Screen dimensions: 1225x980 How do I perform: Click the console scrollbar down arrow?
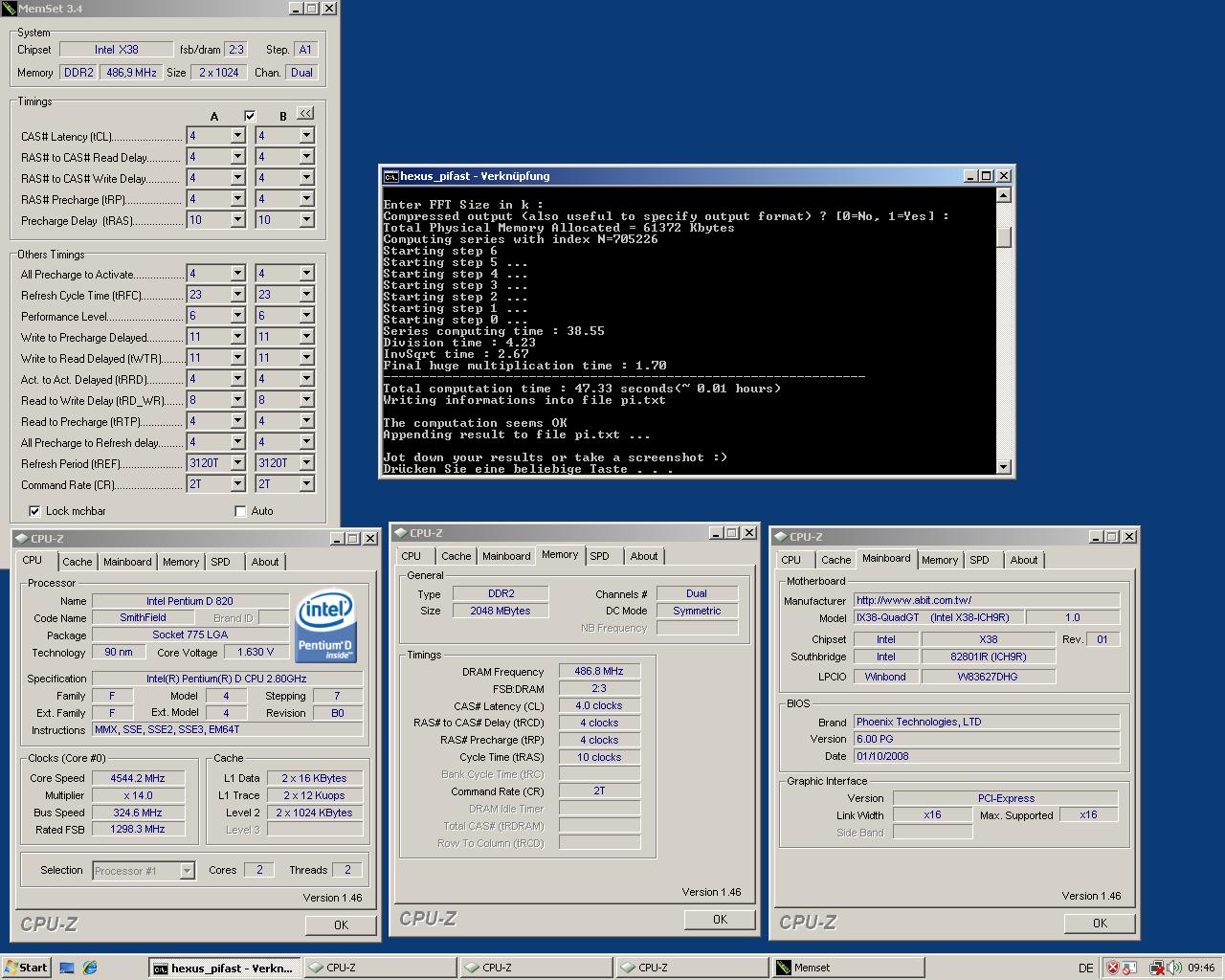[1003, 467]
